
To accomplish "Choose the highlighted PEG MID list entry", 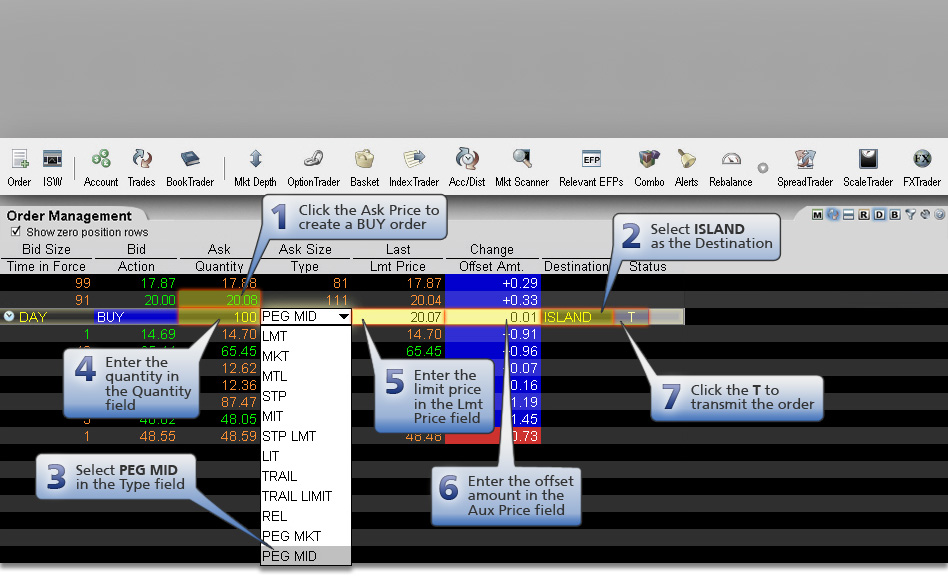I will [x=305, y=556].
